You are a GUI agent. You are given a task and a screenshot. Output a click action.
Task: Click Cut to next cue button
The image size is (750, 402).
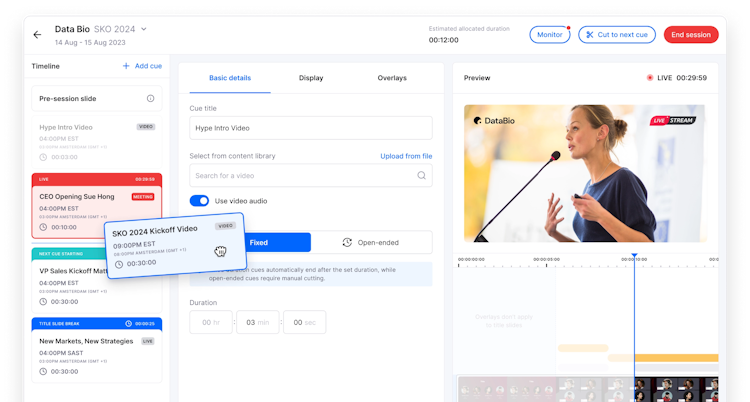[617, 34]
